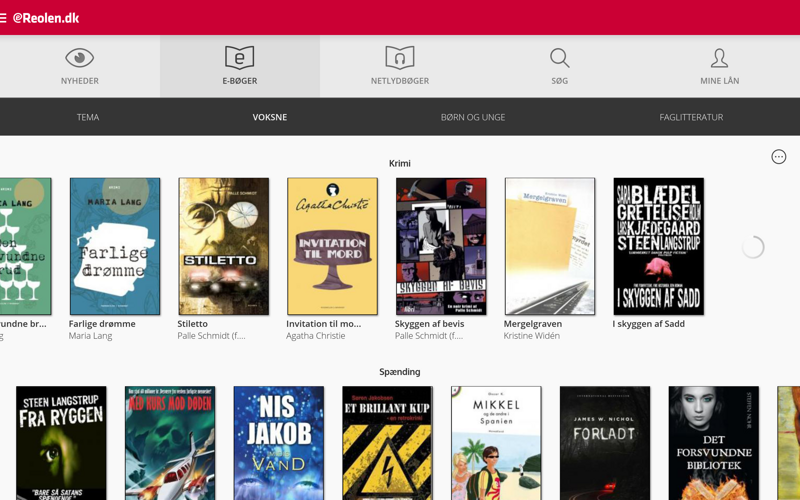
Task: Open the Mikkel og de andre i Spanien cover
Action: tap(496, 443)
